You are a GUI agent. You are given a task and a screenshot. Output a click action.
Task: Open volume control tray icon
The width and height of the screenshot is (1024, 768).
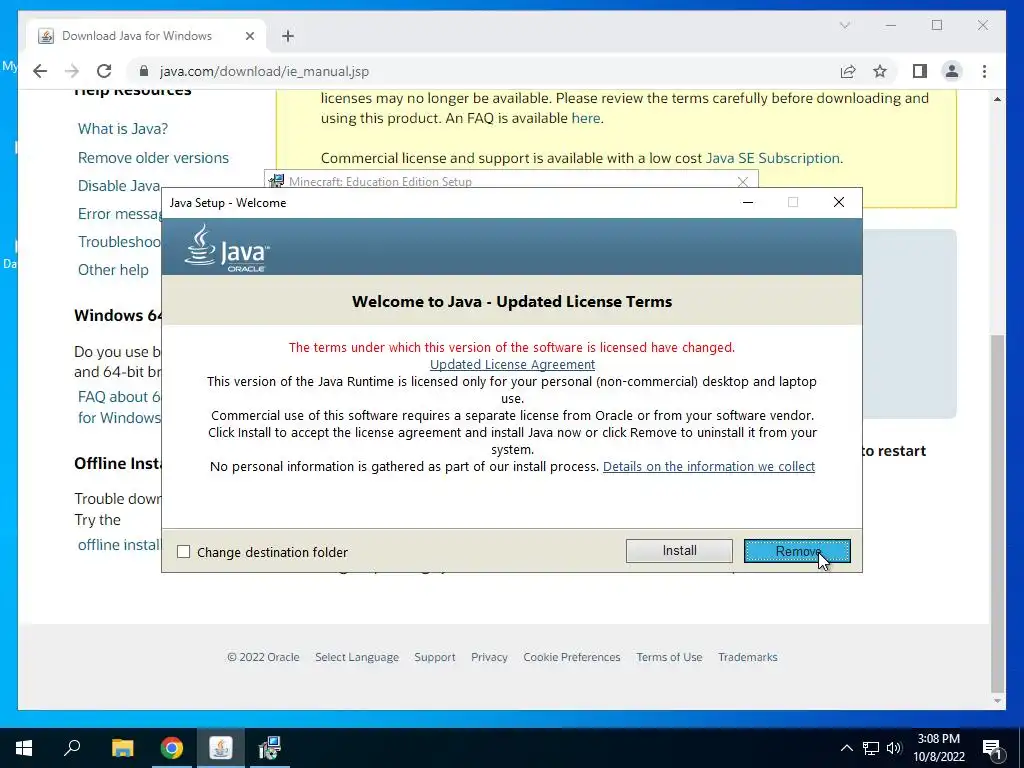[x=894, y=748]
